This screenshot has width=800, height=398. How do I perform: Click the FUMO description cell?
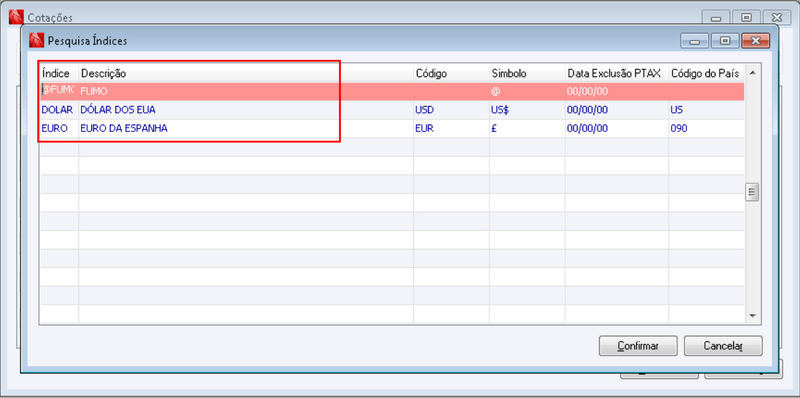click(246, 91)
